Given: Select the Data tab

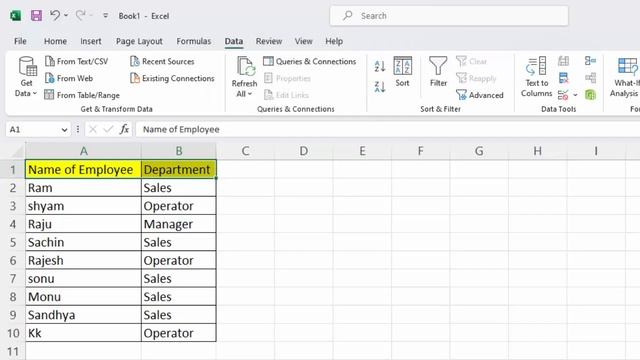Looking at the screenshot, I should pos(233,41).
